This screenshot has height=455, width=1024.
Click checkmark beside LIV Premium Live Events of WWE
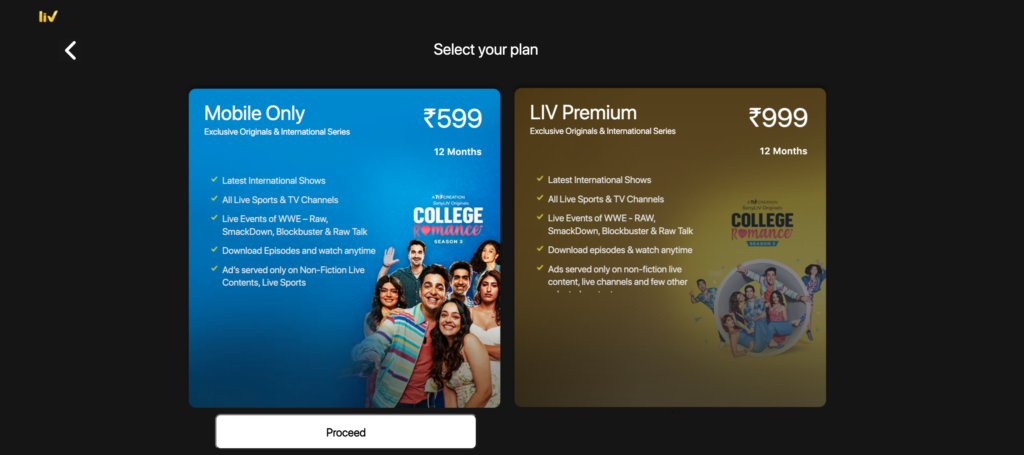coord(540,217)
